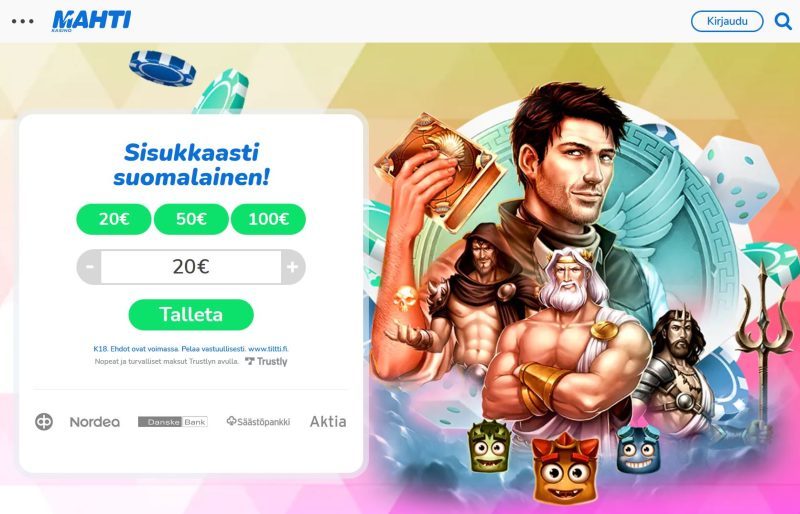Viewport: 800px width, 514px height.
Task: Open the three-dot menu
Action: click(x=22, y=21)
